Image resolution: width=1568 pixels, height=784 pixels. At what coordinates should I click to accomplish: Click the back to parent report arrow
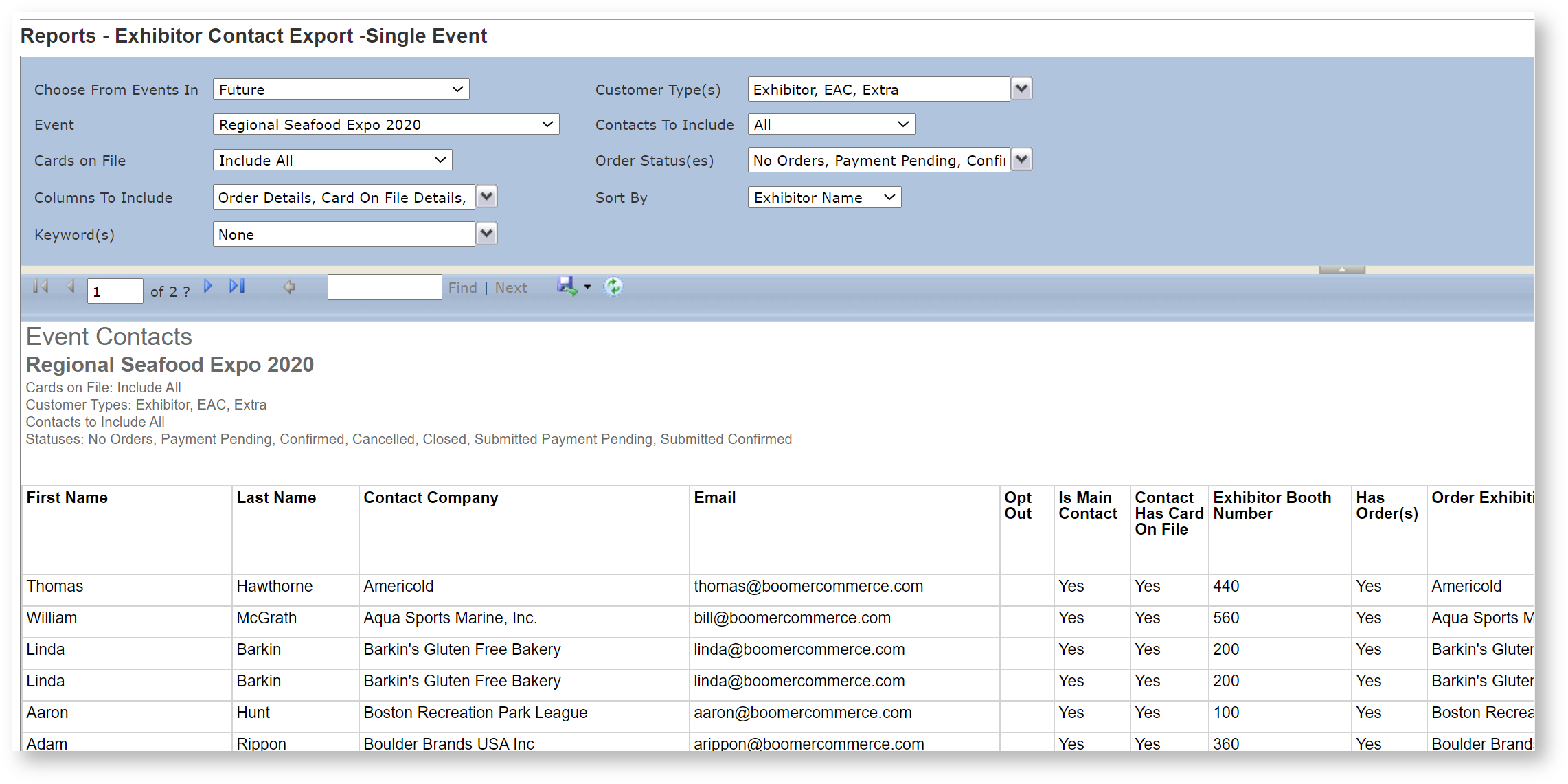[x=288, y=287]
